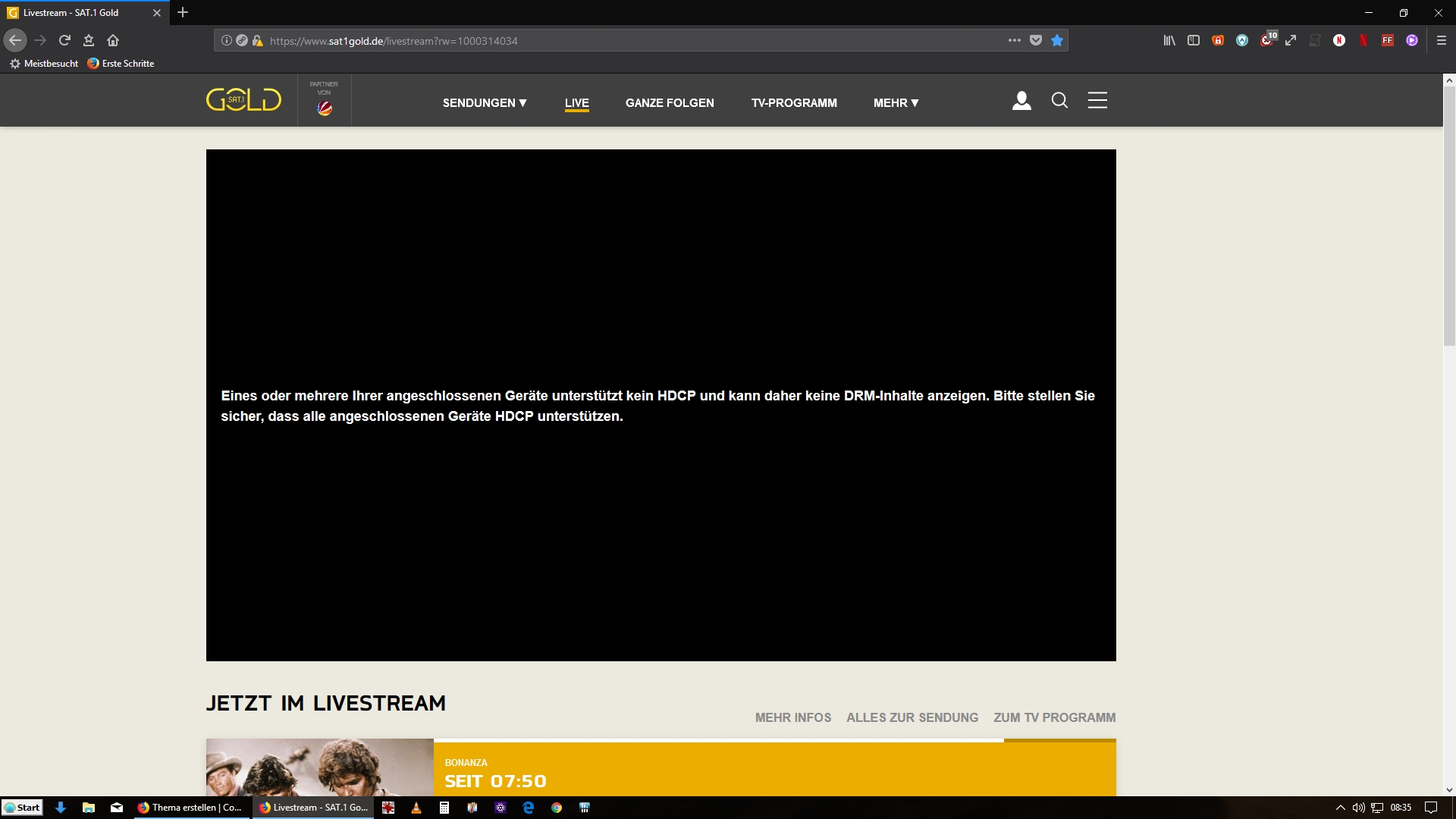The width and height of the screenshot is (1456, 819).
Task: Open the site hamburger menu icon
Action: pyautogui.click(x=1097, y=101)
